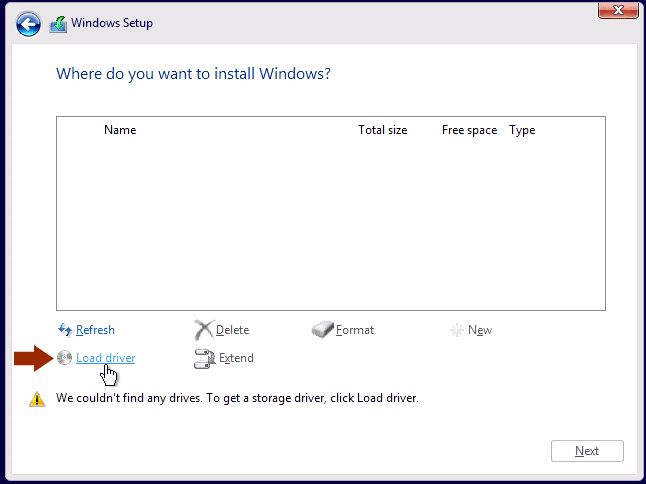Click the New starburst icon

pos(457,330)
